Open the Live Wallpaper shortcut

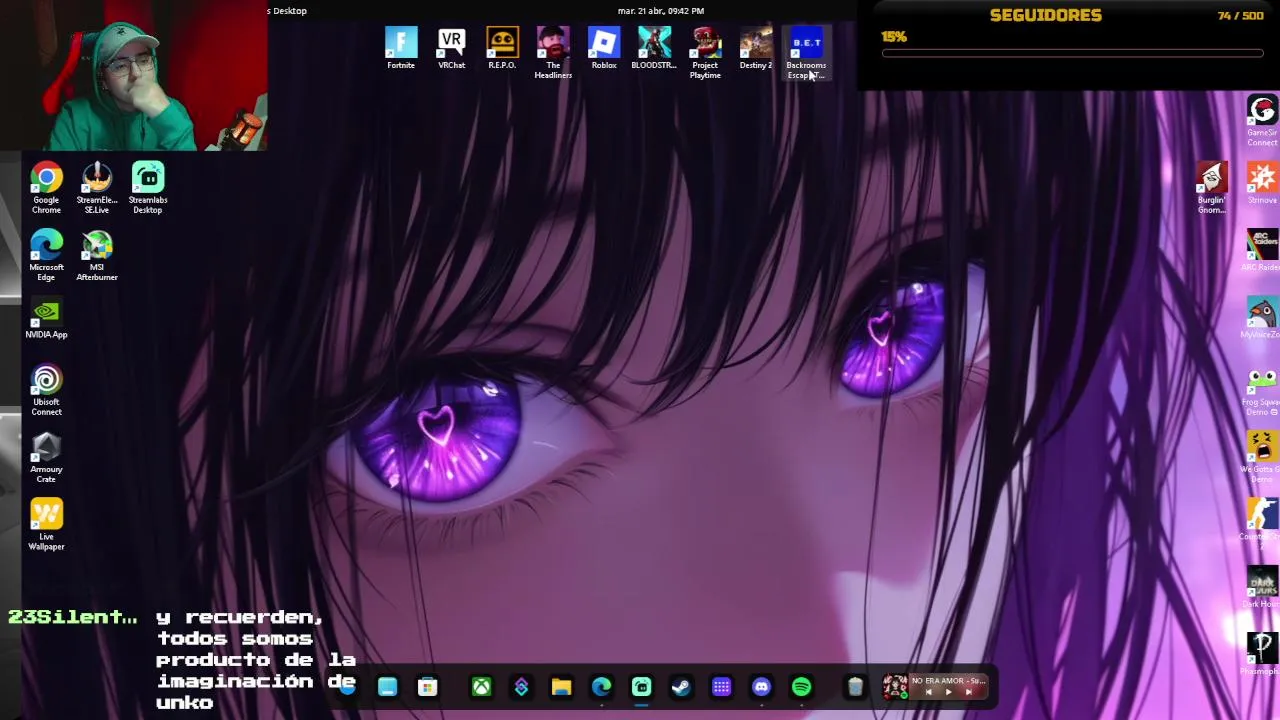(x=46, y=524)
